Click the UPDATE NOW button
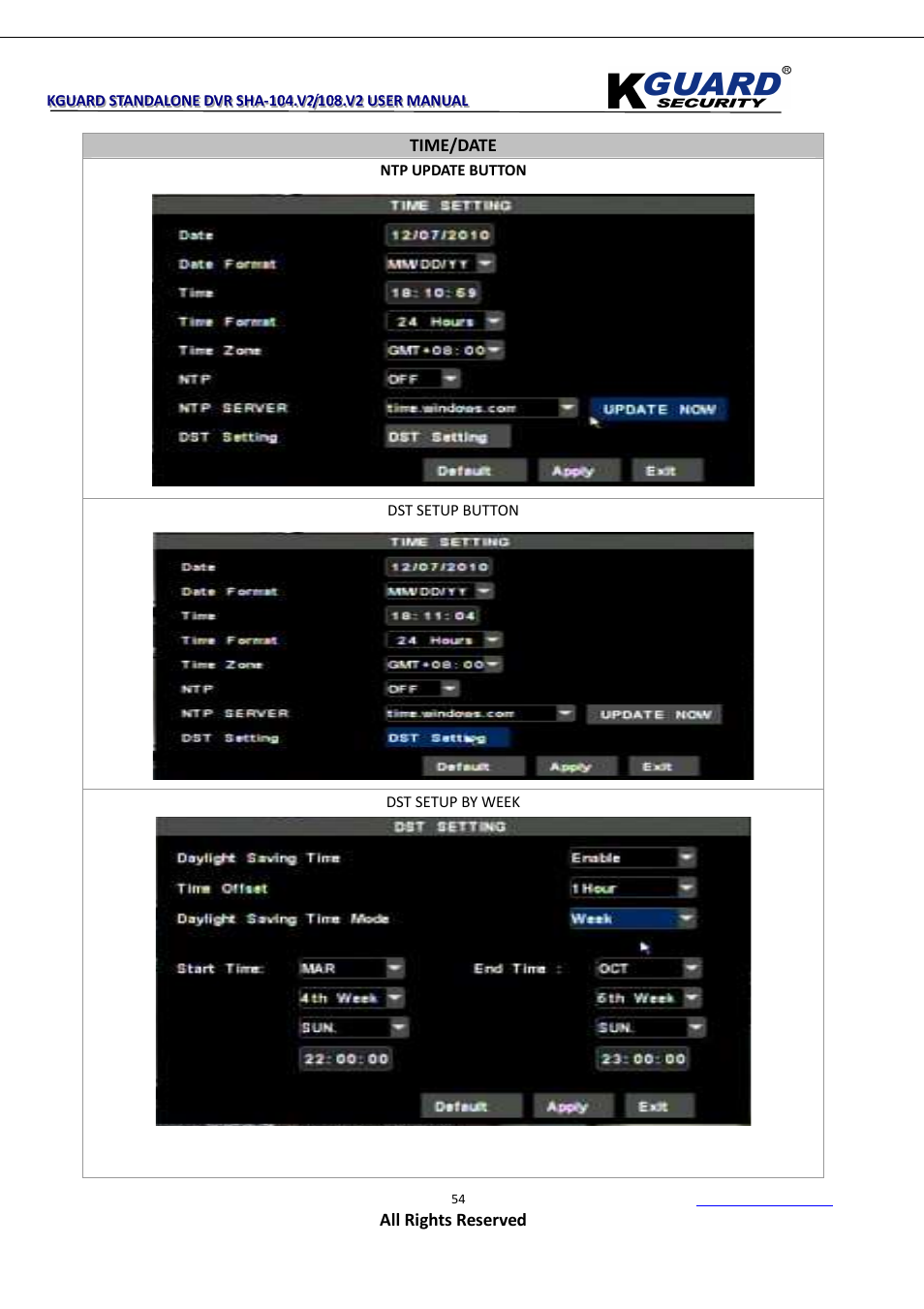 tap(658, 409)
